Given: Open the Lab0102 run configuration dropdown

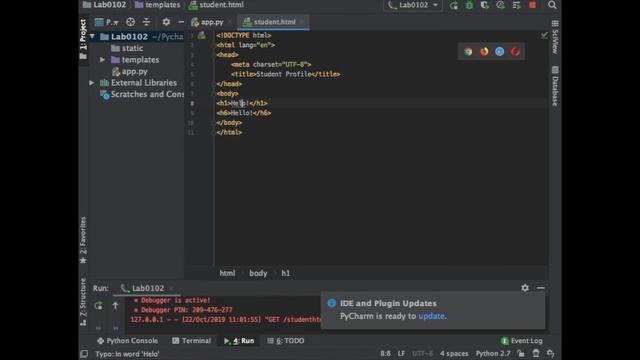Looking at the screenshot, I should coord(413,5).
